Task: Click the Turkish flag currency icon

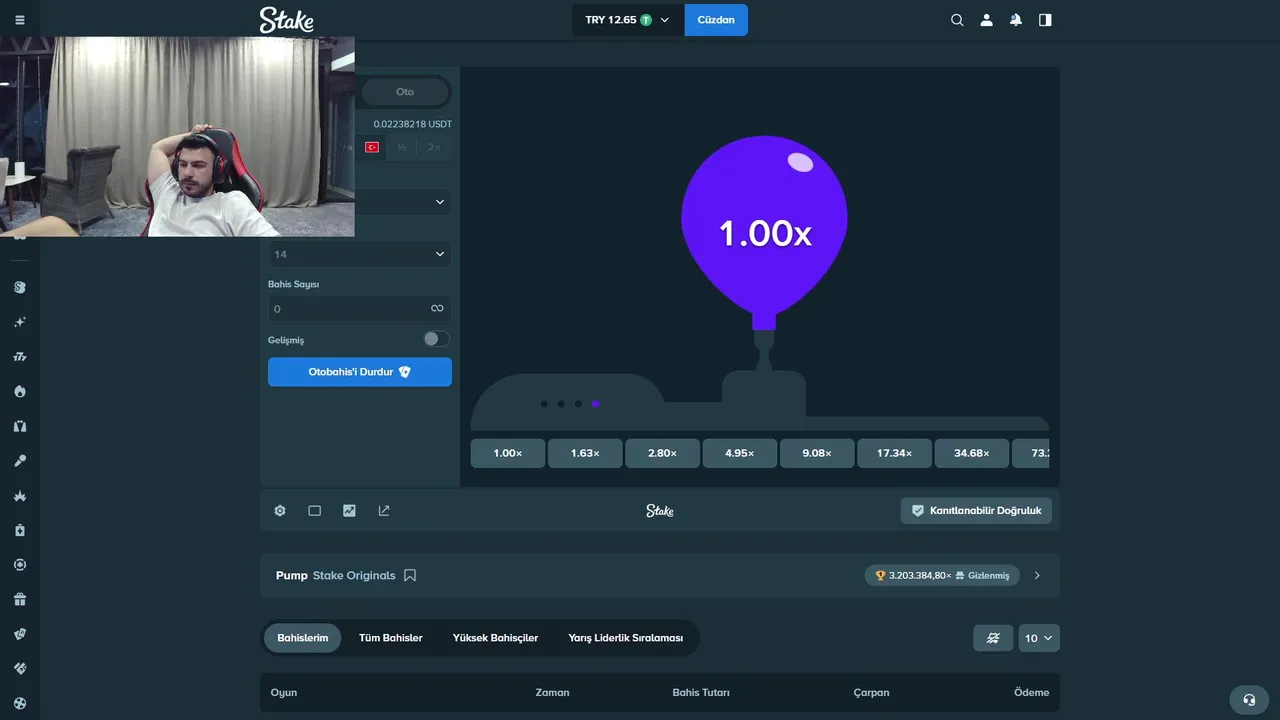Action: 372,147
